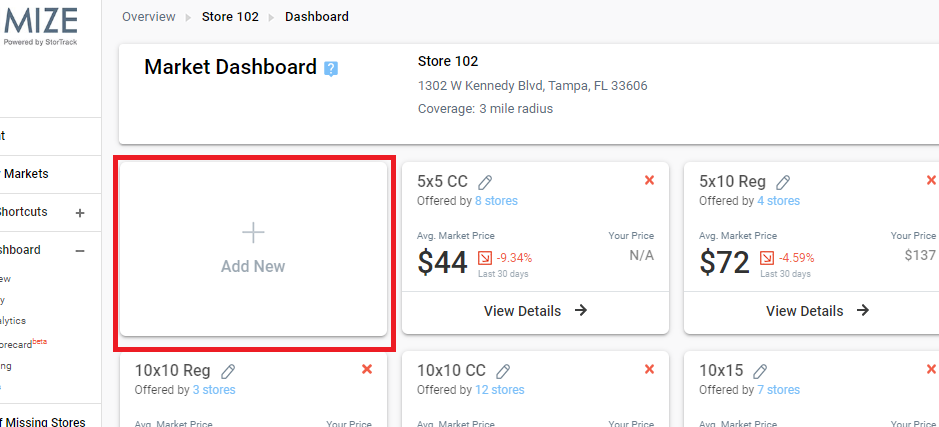
Task: Edit the 5x10 Reg unit pencil icon
Action: click(x=783, y=181)
